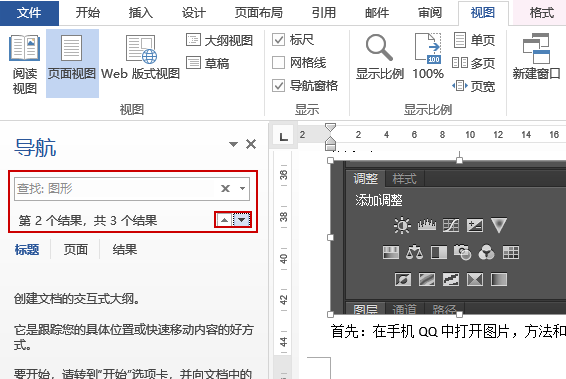Click the picture's left-middle resize handle
The width and height of the screenshot is (566, 379).
coord(330,237)
